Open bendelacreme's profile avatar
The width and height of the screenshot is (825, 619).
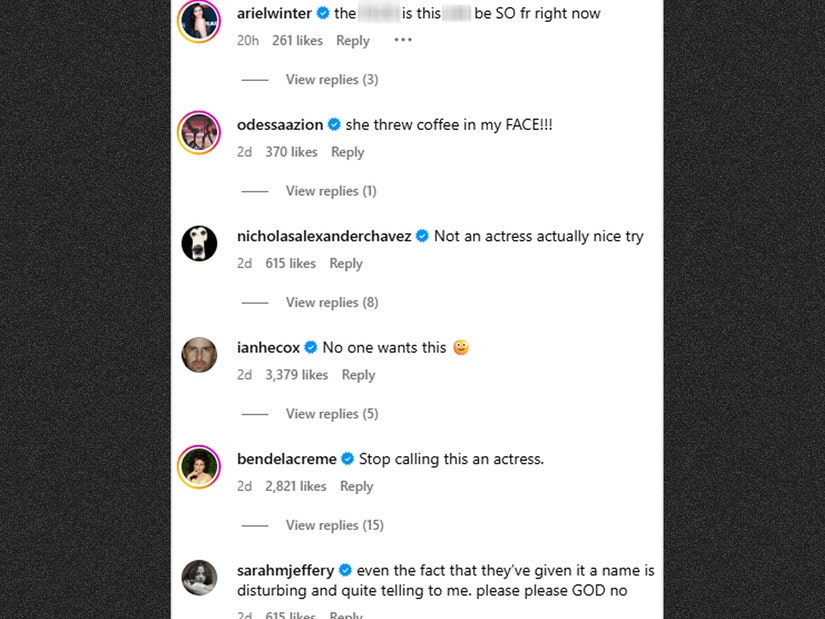click(199, 467)
